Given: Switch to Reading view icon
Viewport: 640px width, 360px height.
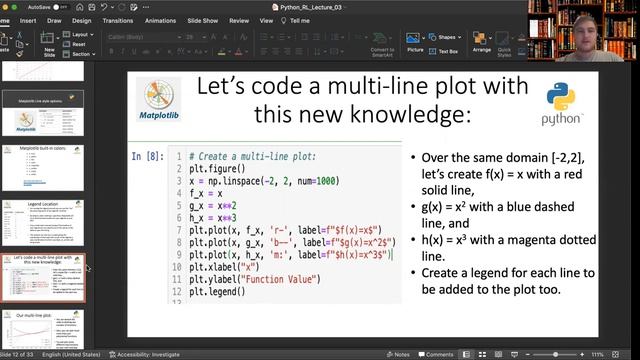Looking at the screenshot, I should (498, 354).
